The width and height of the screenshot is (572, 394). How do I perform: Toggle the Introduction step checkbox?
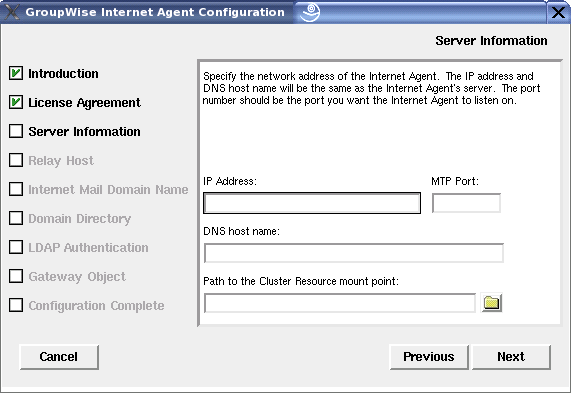coord(16,73)
